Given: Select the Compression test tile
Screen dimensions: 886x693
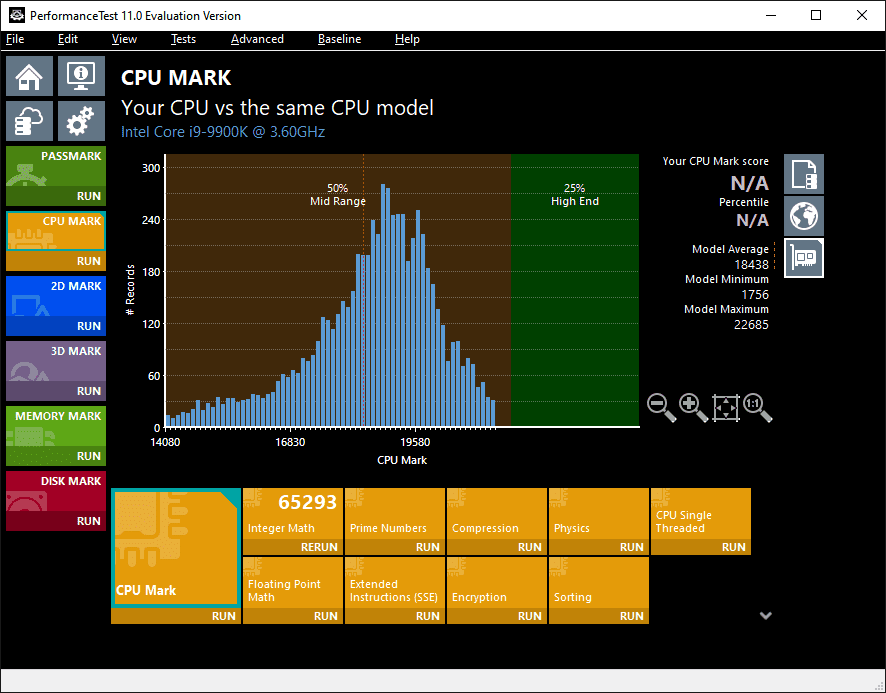Looking at the screenshot, I should tap(497, 514).
